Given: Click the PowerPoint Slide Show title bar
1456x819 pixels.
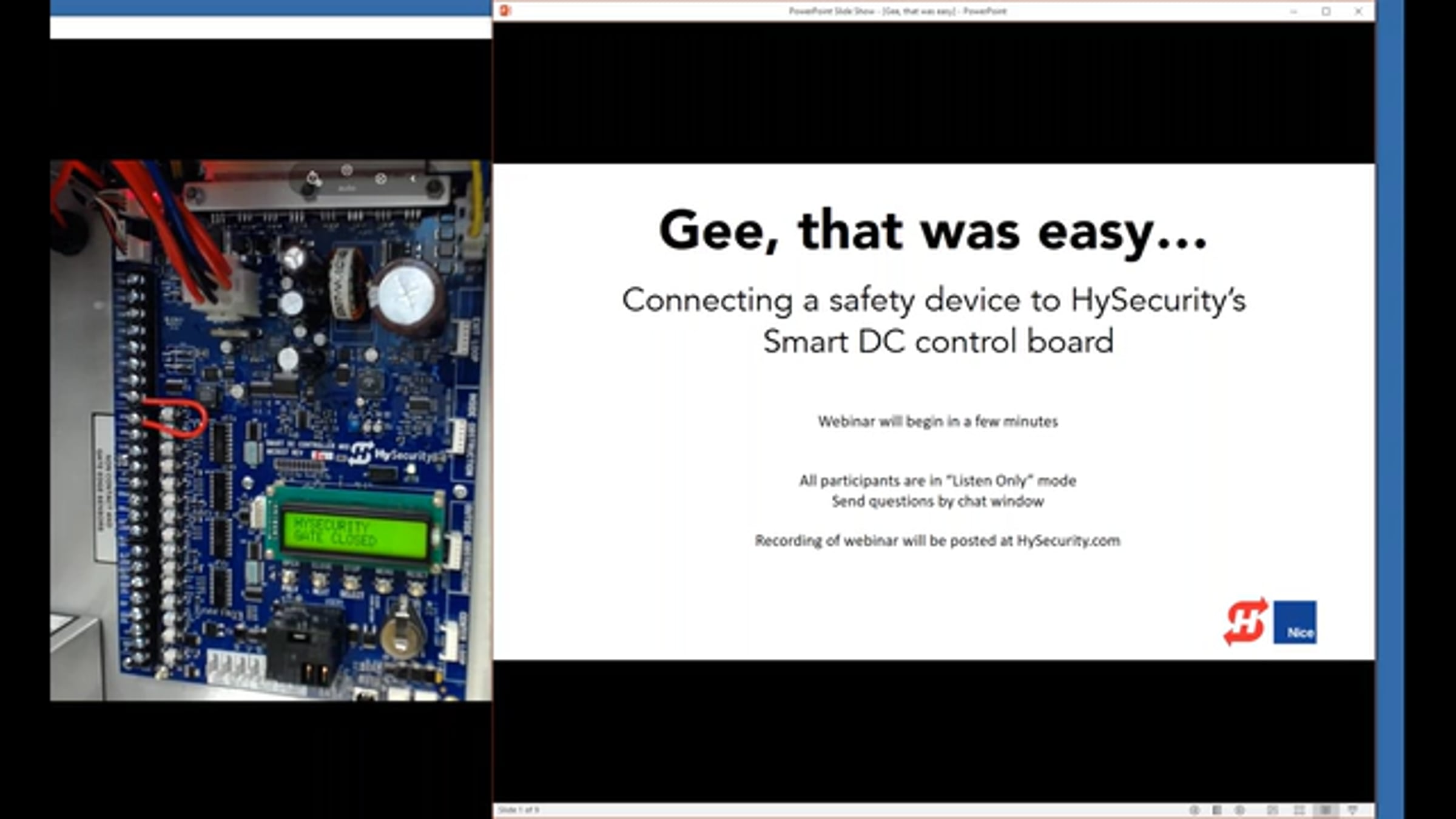Looking at the screenshot, I should [x=898, y=11].
